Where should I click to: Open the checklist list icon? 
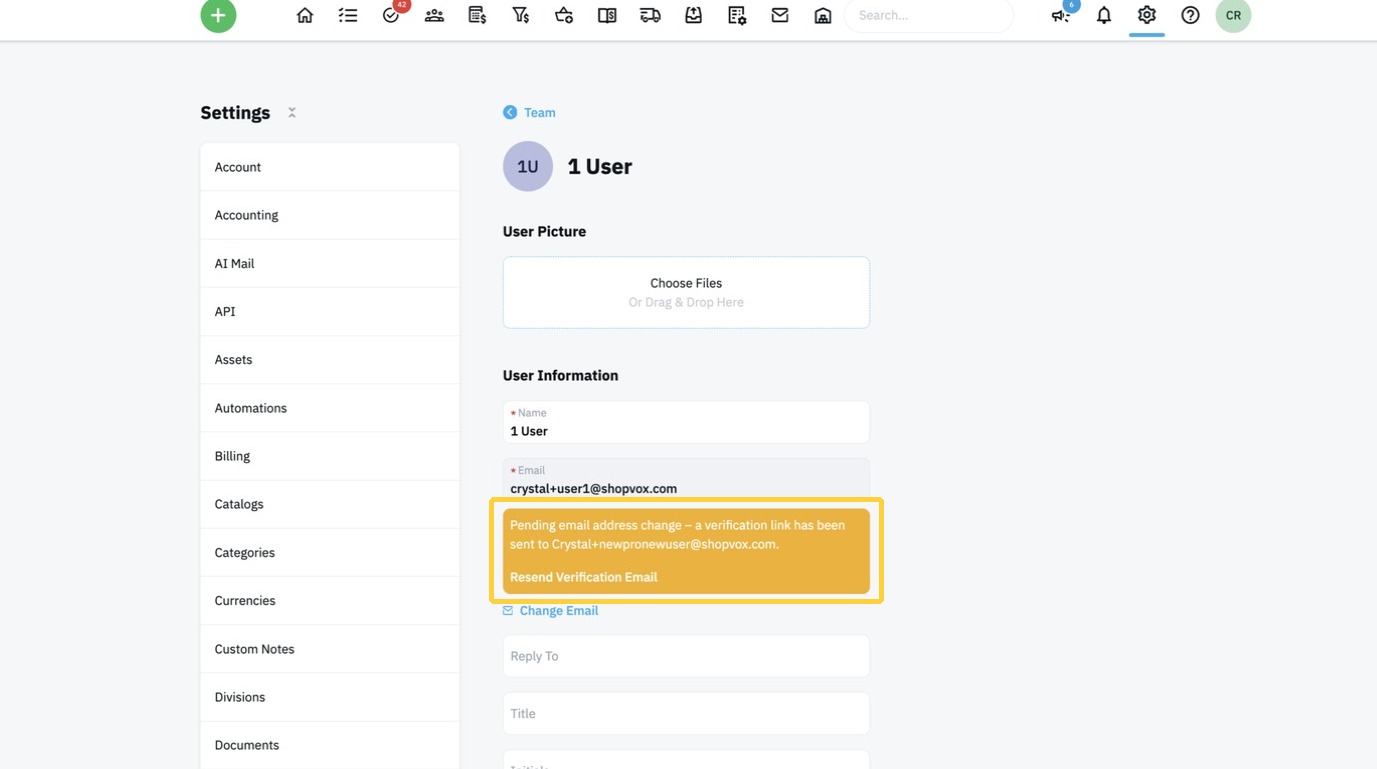click(348, 15)
